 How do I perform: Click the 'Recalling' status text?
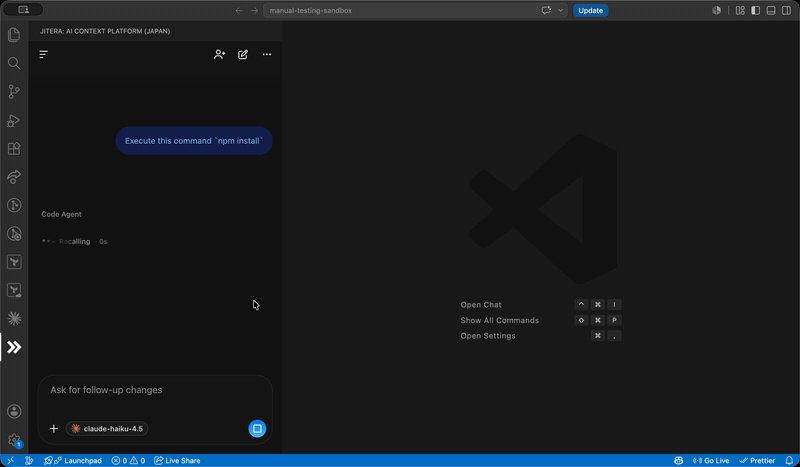74,241
